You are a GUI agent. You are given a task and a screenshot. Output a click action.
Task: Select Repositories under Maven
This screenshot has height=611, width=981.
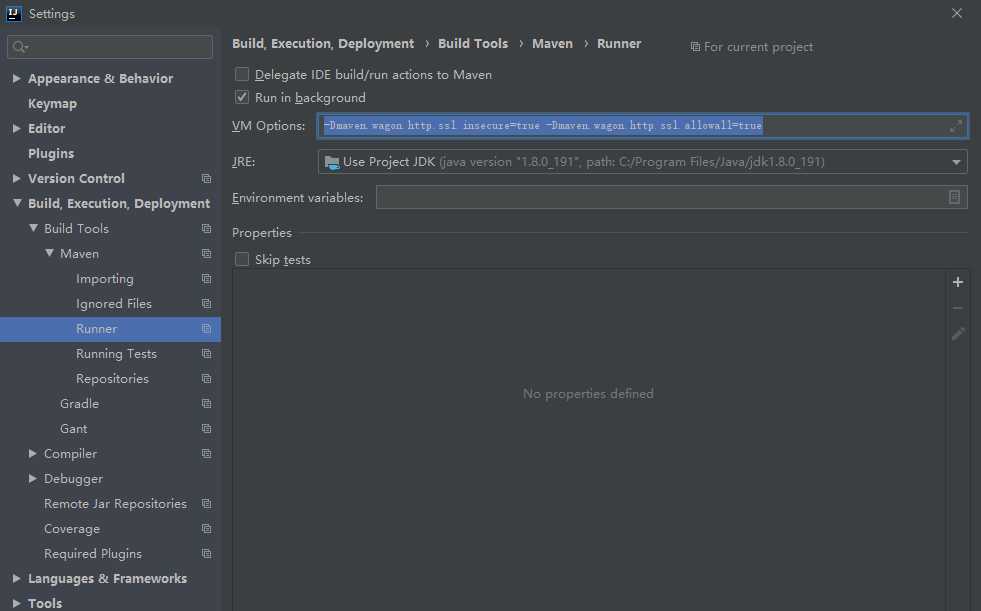coord(113,379)
